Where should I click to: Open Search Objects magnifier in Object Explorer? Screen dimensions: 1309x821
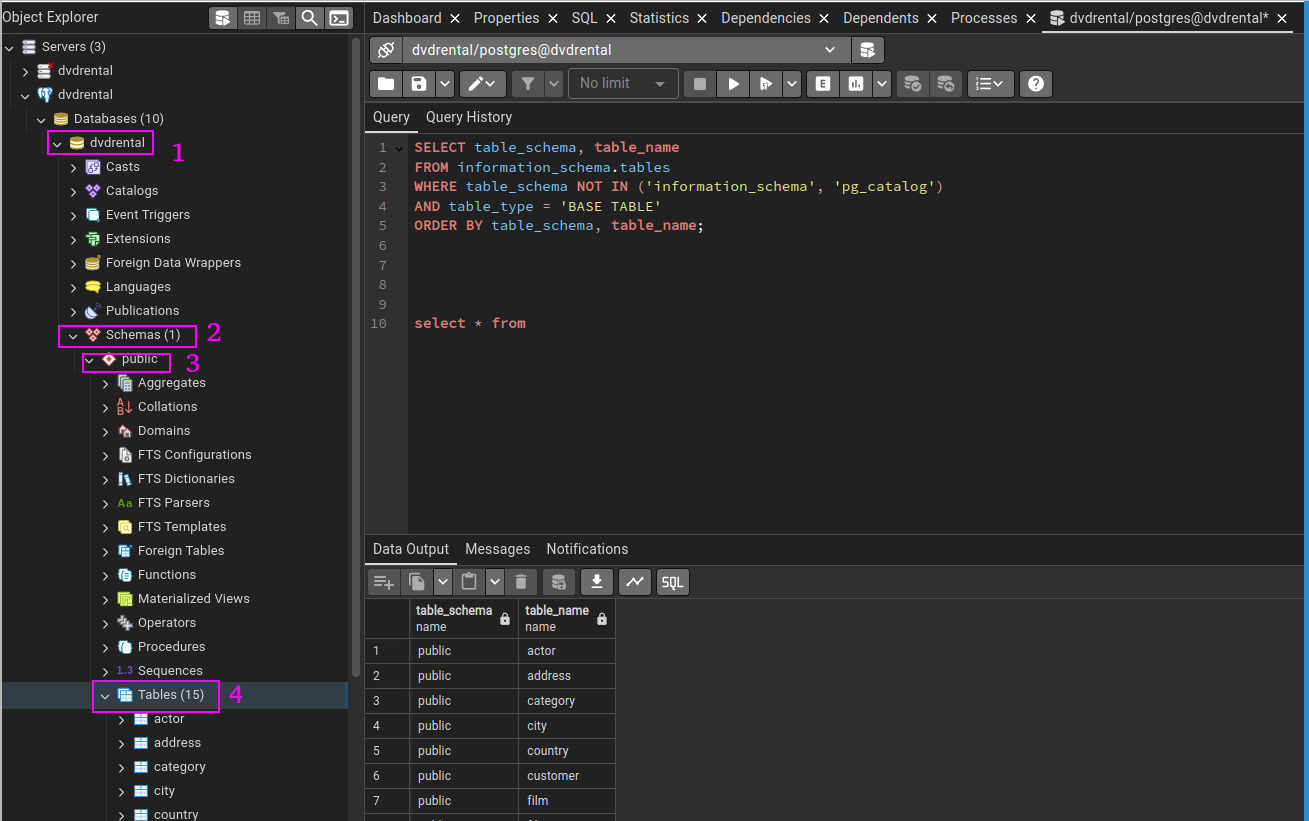310,18
